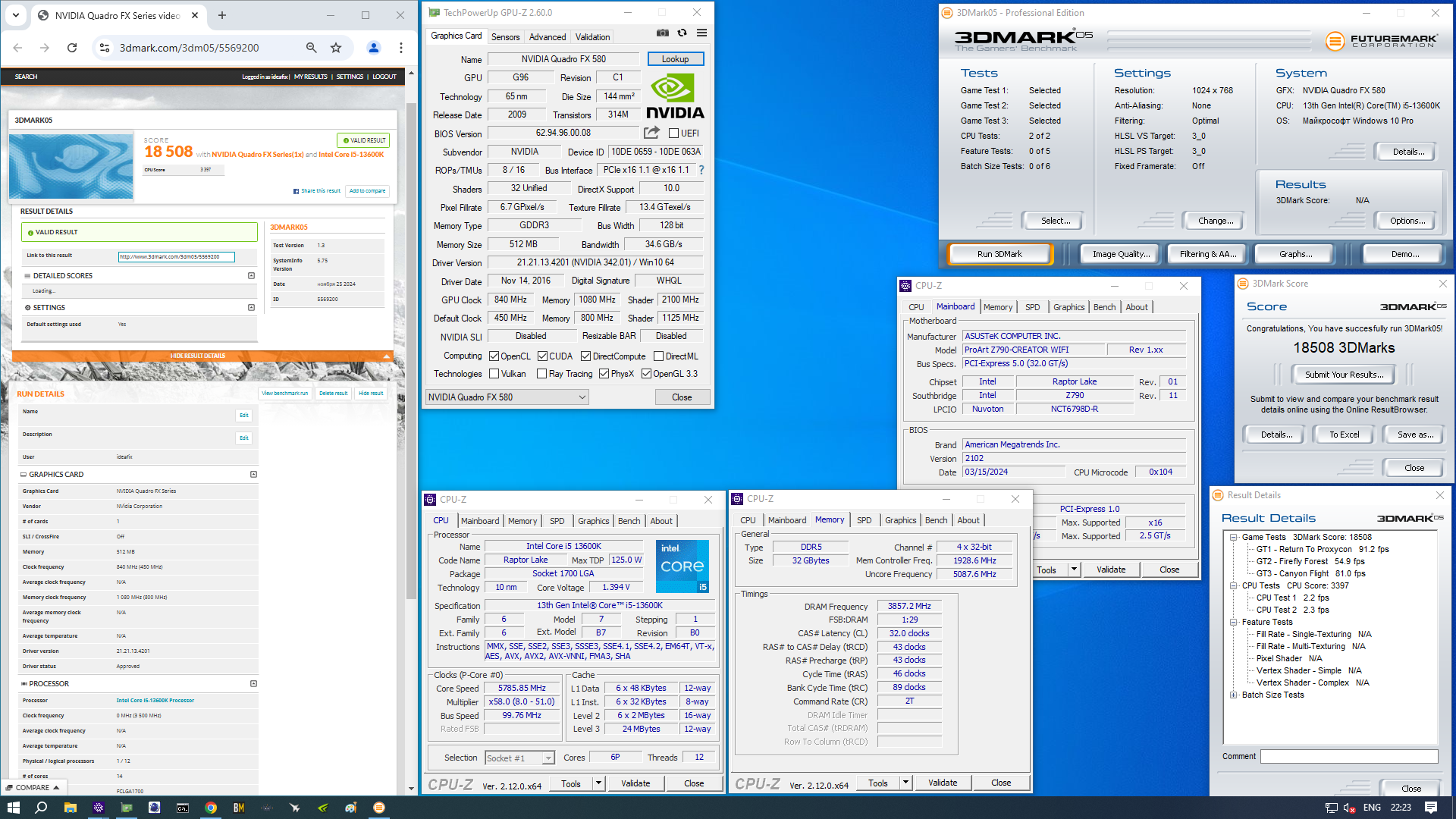Click the Chrome zoom magnifier icon in address bar

click(311, 48)
